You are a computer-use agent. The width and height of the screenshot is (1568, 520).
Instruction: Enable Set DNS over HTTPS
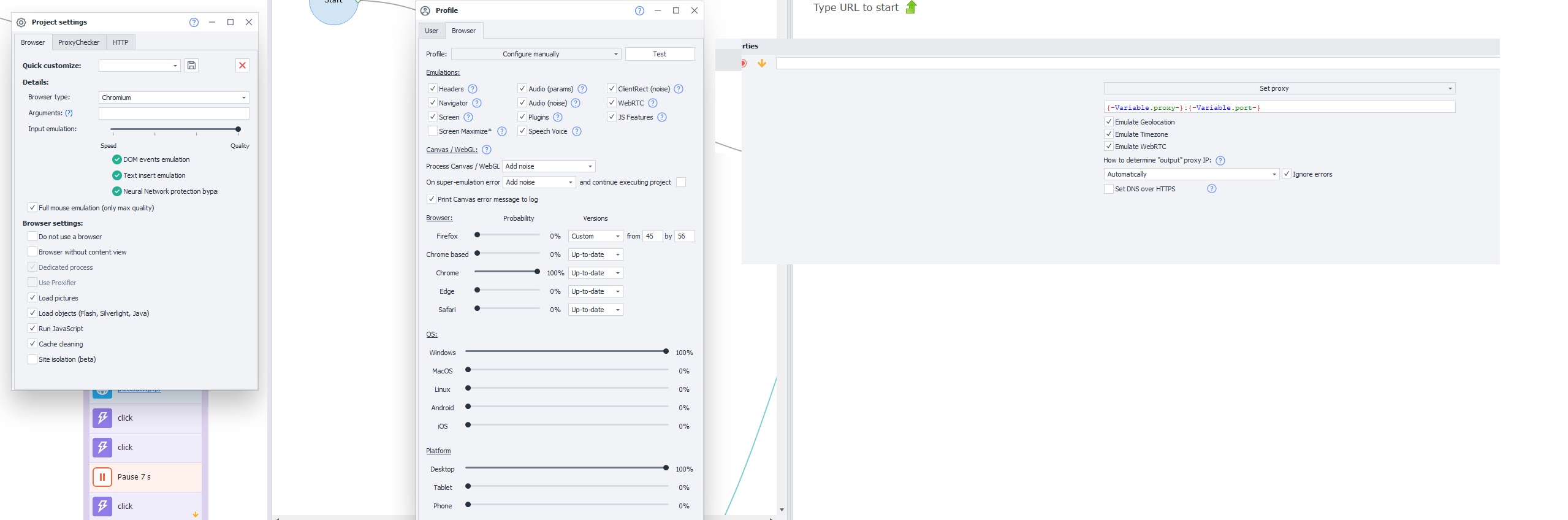[x=1109, y=189]
